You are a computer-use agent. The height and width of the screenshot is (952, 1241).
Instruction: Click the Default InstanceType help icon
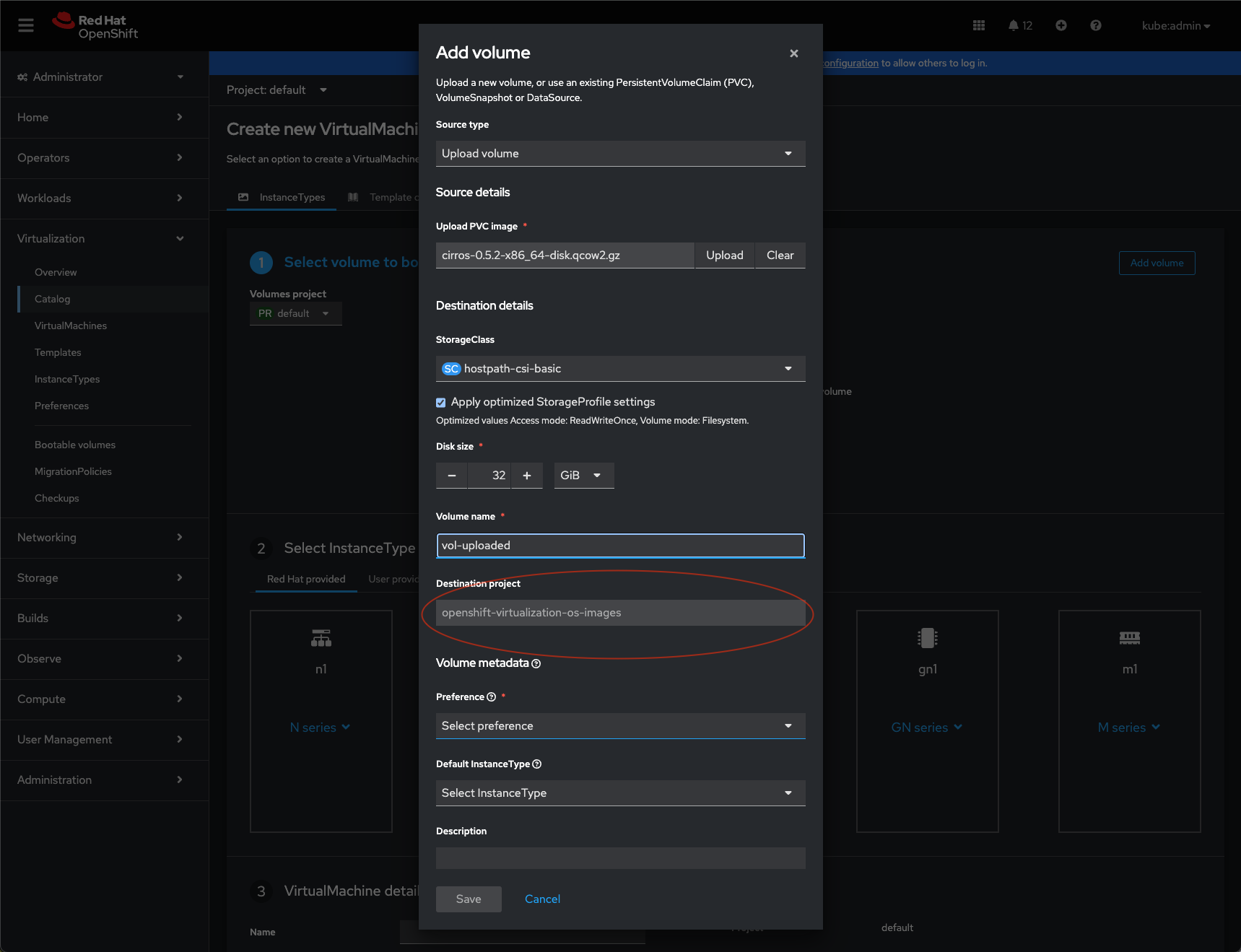537,764
